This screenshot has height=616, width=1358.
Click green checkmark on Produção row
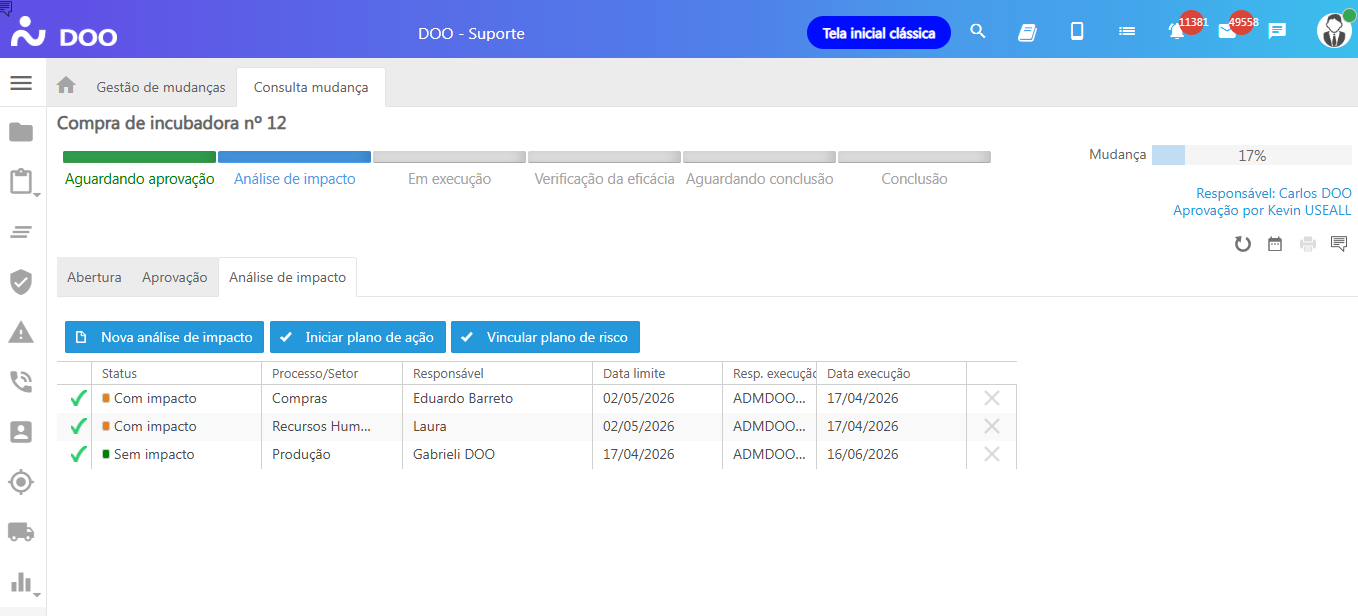click(78, 454)
